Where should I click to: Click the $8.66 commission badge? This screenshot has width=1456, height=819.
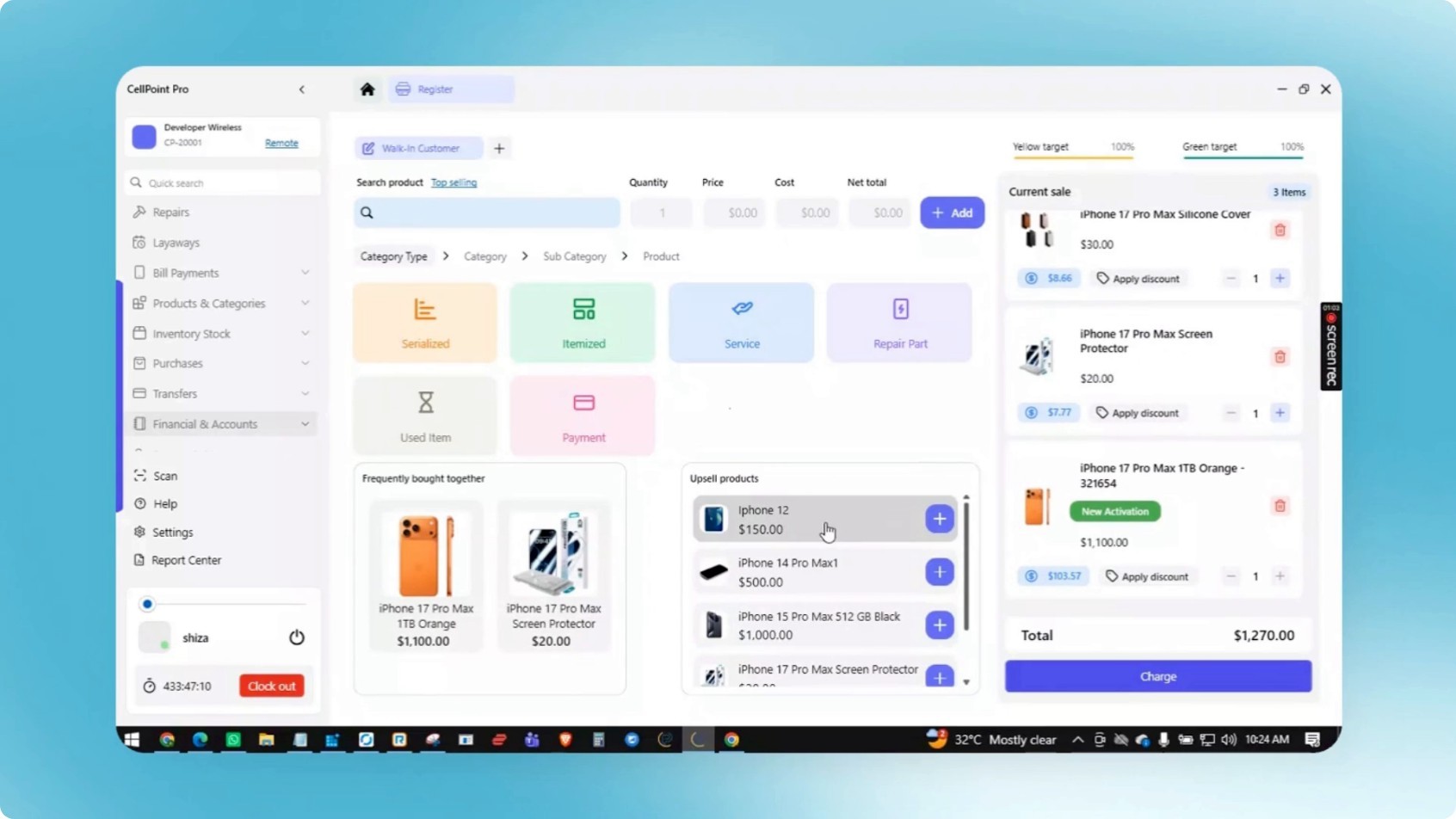(x=1049, y=279)
